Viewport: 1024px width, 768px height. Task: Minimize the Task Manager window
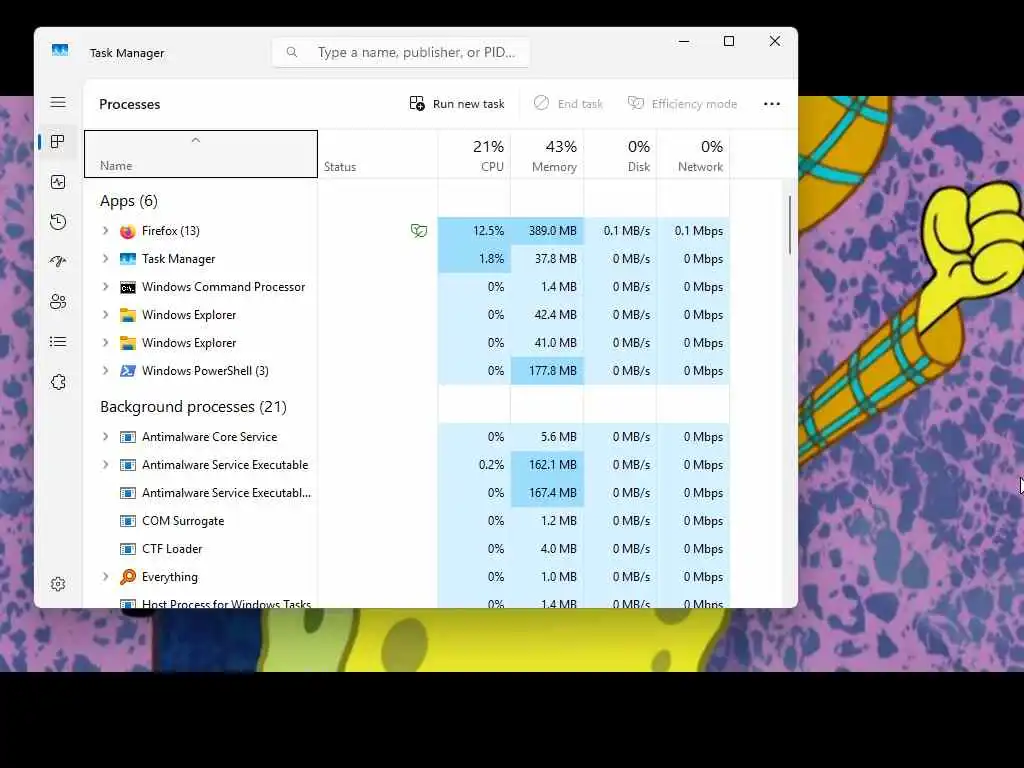pos(684,41)
